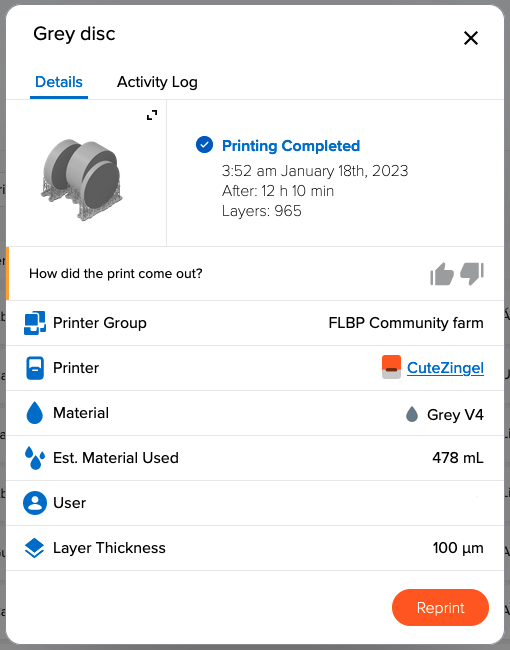Viewport: 510px width, 650px height.
Task: Click the 'After: 12 h 10 min' text
Action: (x=278, y=191)
